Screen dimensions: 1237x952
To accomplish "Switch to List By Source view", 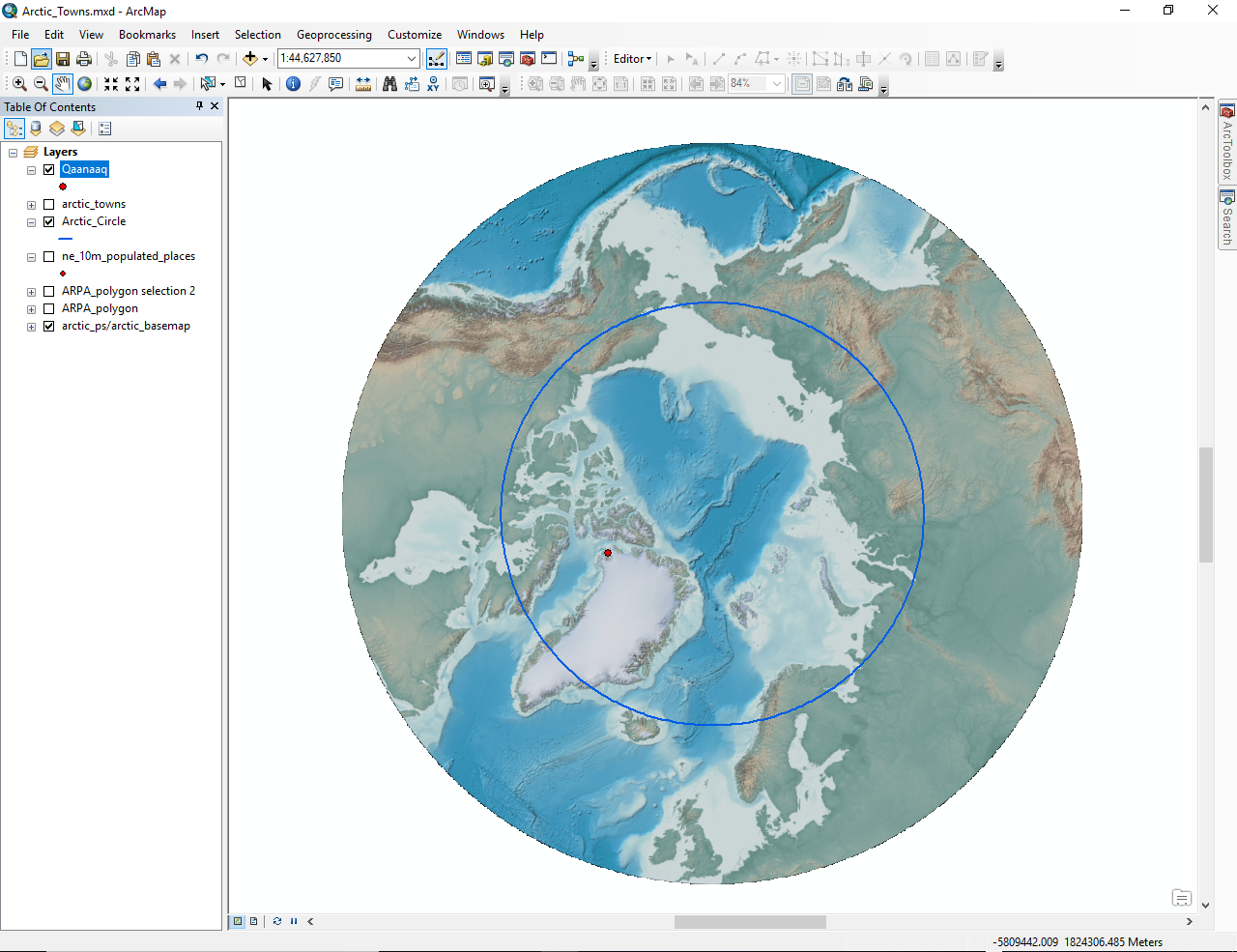I will (x=36, y=129).
